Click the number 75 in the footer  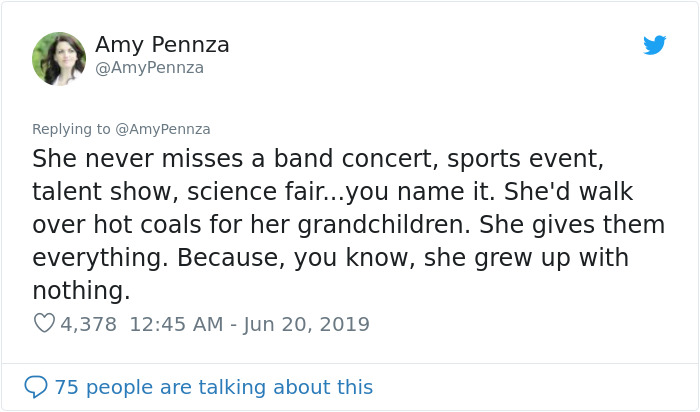point(66,387)
